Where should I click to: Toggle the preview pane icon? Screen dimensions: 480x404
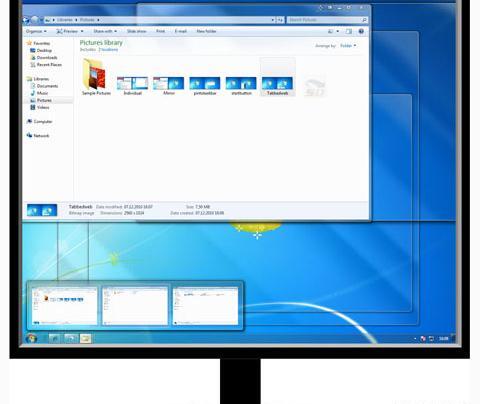(x=349, y=31)
